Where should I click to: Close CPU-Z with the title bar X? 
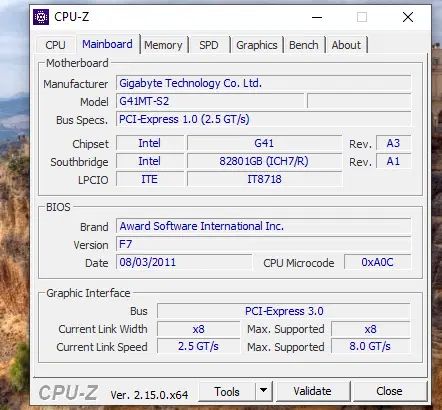coord(408,17)
